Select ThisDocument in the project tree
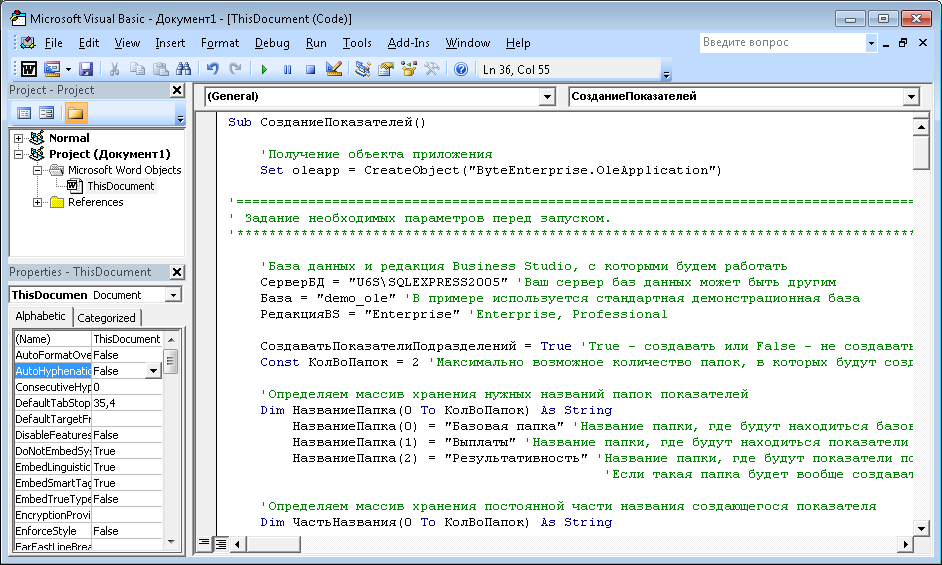 tap(120, 186)
